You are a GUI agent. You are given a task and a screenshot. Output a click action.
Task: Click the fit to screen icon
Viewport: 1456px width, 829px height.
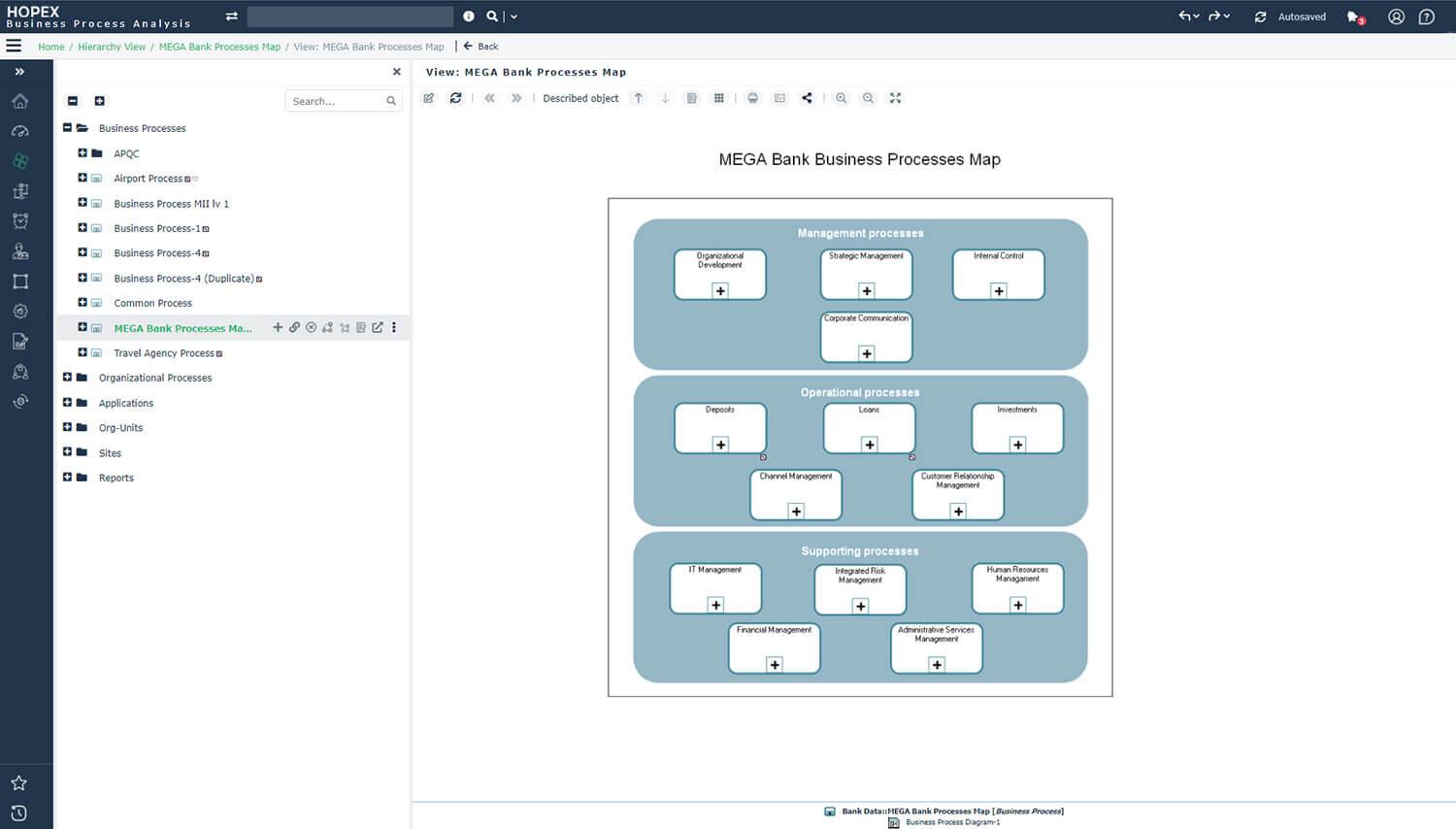point(896,98)
